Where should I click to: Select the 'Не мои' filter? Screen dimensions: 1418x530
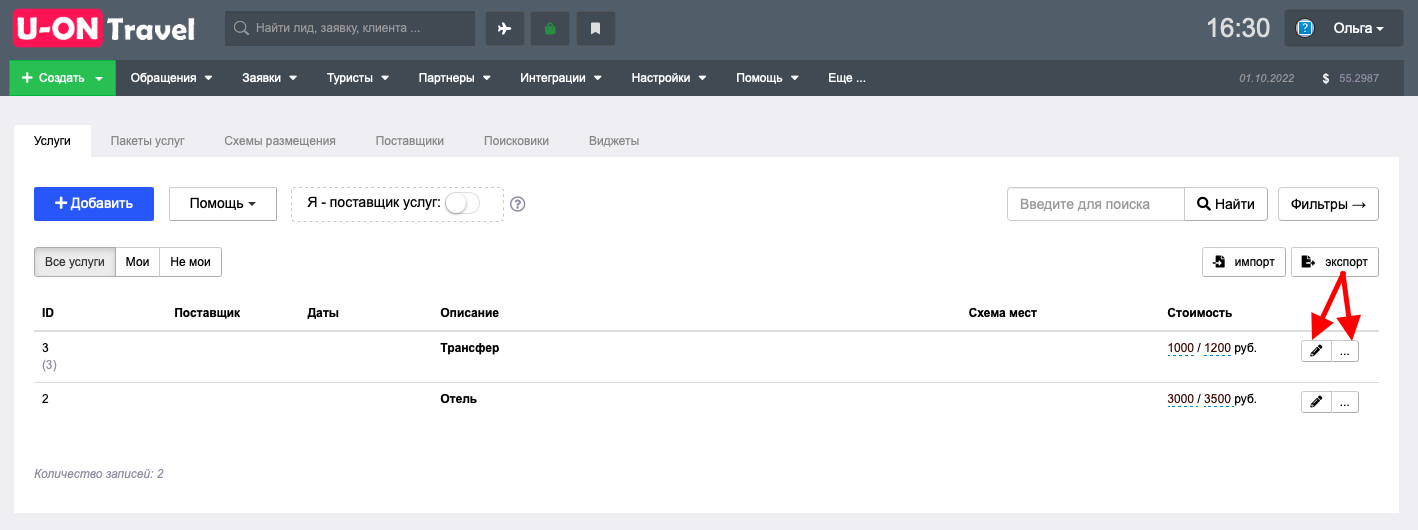coord(191,262)
